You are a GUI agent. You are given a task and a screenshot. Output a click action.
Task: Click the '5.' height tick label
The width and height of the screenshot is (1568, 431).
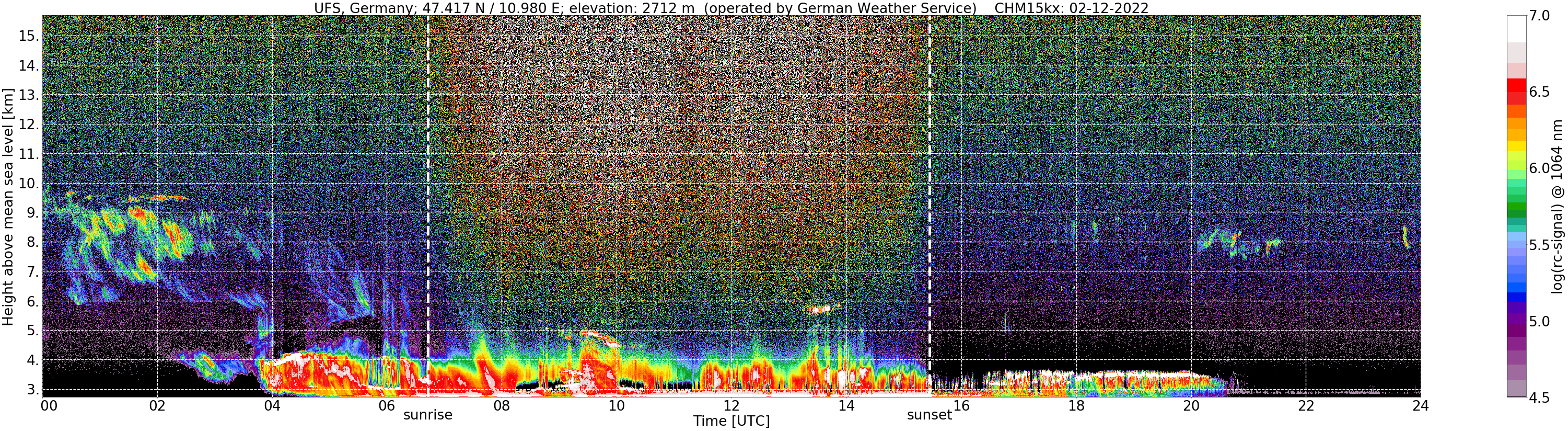[x=33, y=331]
